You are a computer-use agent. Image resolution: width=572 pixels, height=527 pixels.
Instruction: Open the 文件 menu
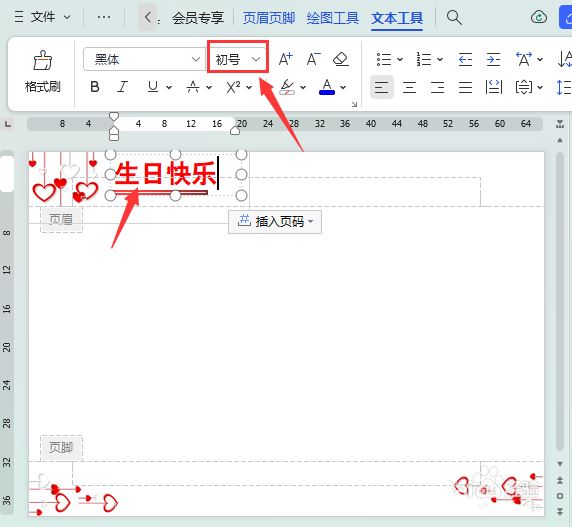coord(42,17)
